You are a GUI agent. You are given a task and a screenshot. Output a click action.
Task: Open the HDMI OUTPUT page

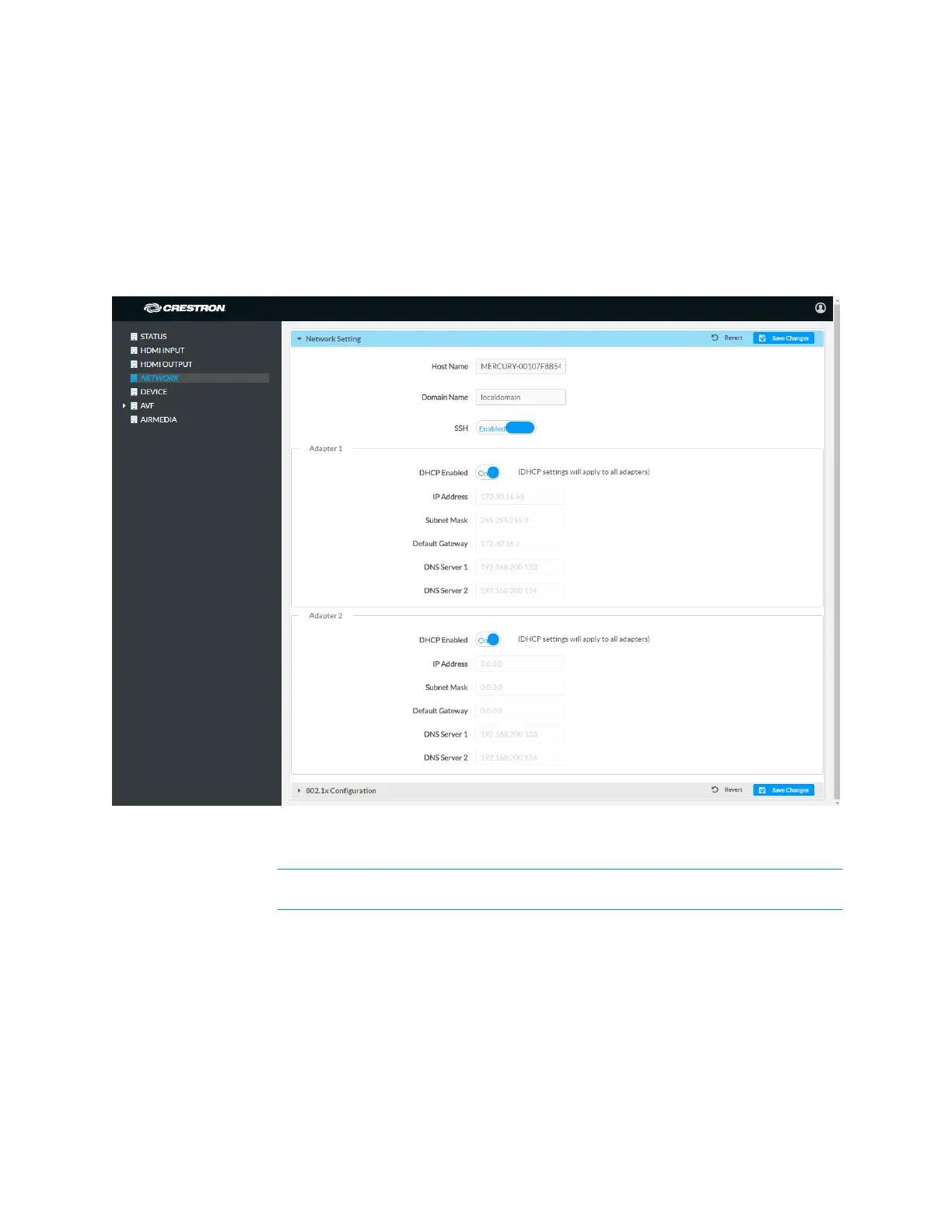click(x=166, y=365)
